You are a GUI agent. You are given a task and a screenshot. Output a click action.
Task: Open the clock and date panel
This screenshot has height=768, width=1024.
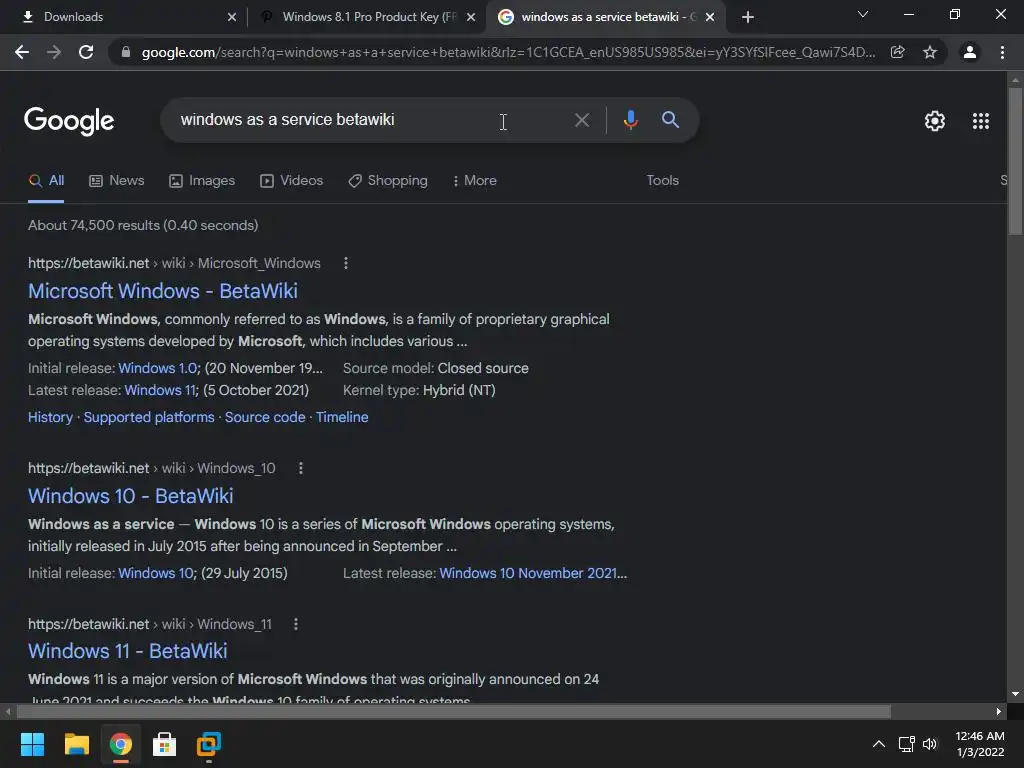(x=980, y=744)
